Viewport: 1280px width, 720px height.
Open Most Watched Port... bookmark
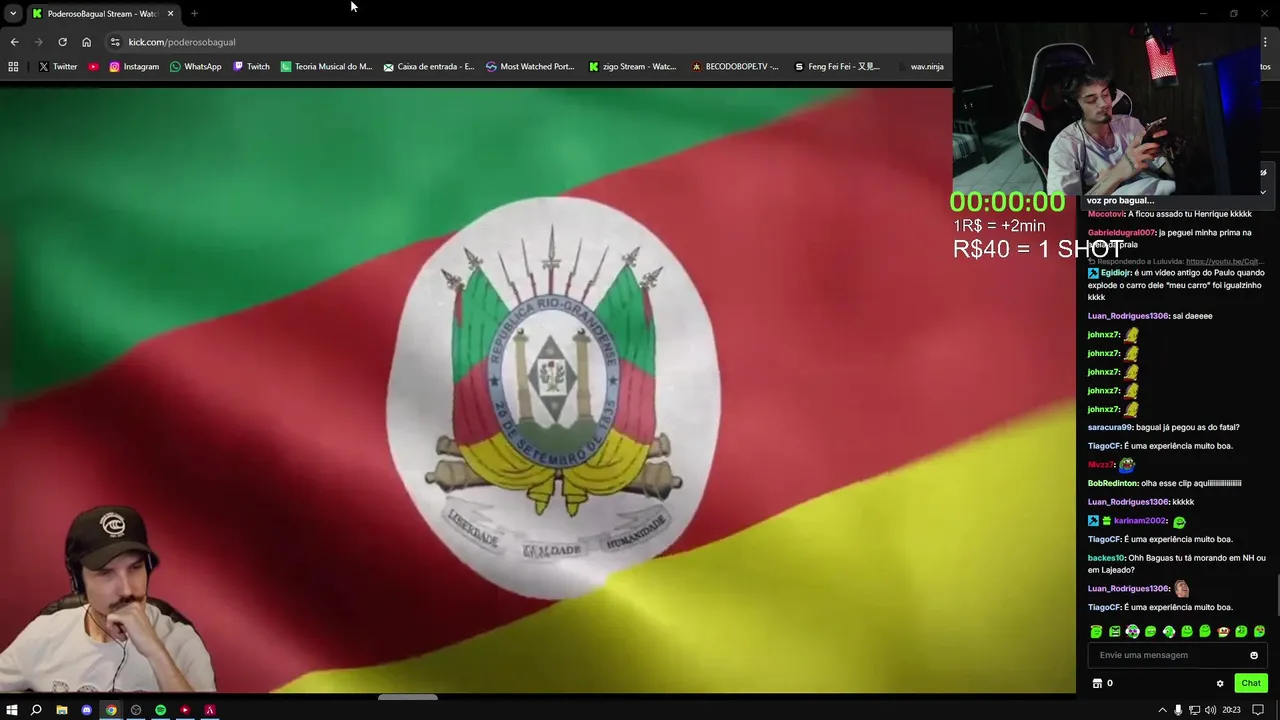point(530,67)
